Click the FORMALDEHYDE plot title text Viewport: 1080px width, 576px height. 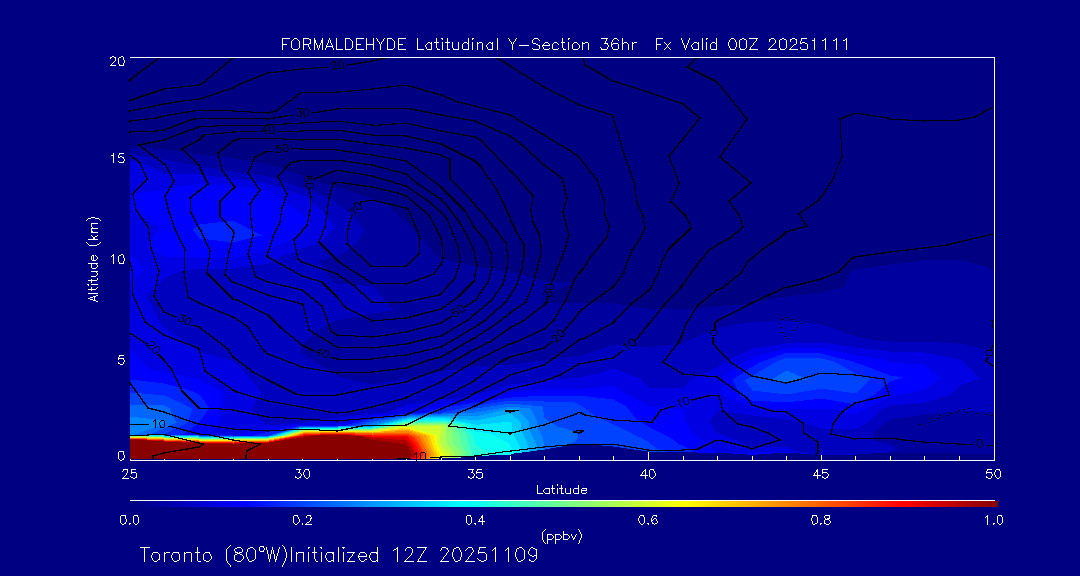coord(565,44)
